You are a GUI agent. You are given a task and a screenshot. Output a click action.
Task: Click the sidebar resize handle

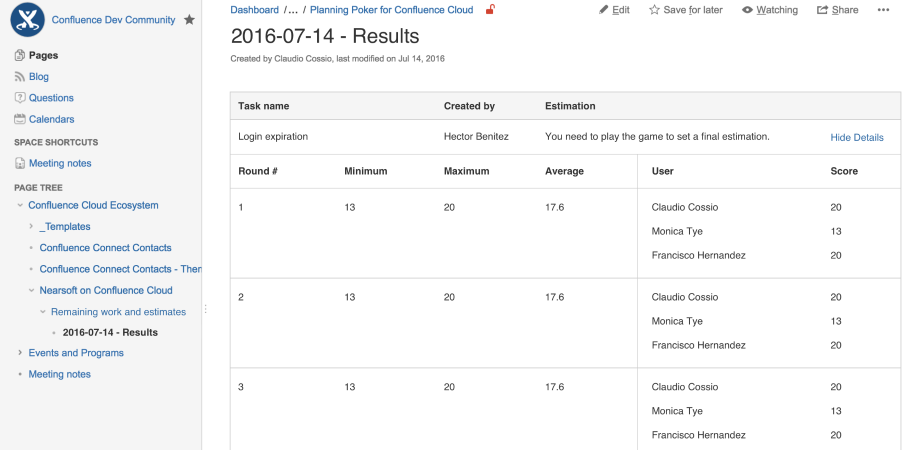click(x=206, y=309)
